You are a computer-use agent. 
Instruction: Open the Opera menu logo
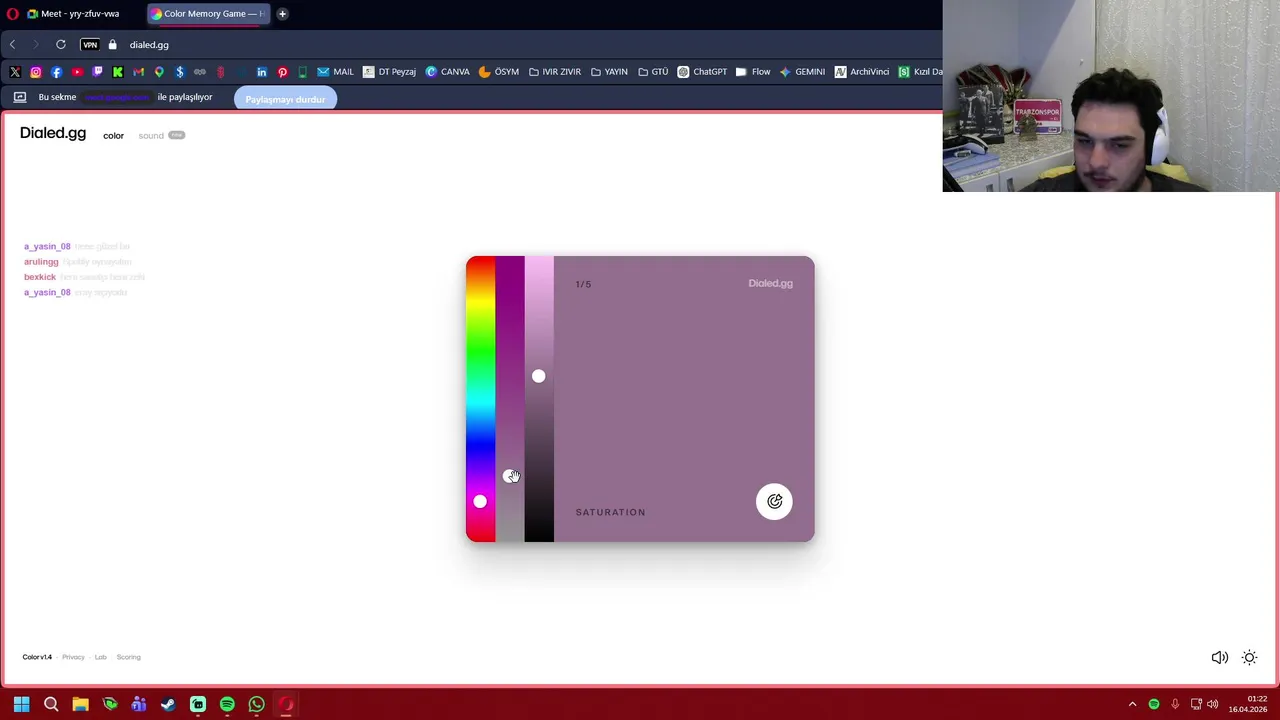(12, 14)
